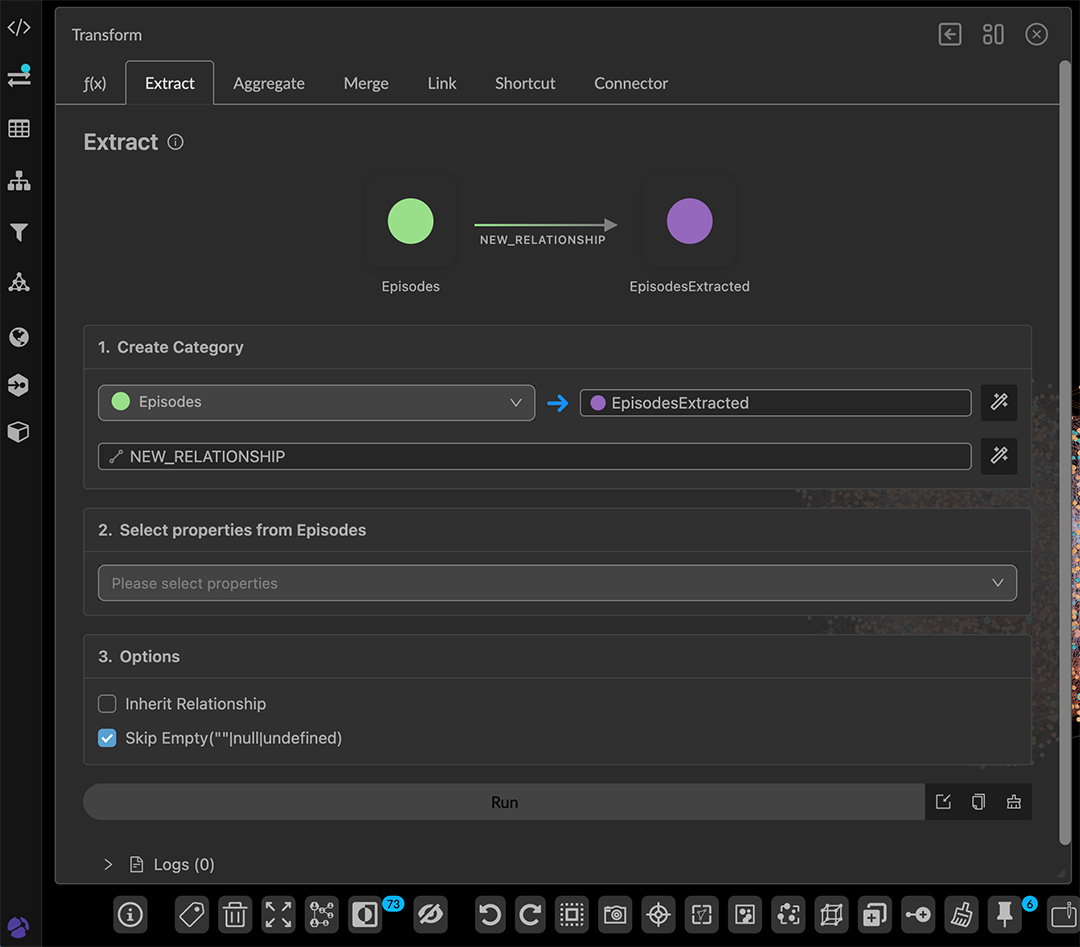The width and height of the screenshot is (1080, 947).
Task: Switch to the Merge tab
Action: [x=366, y=83]
